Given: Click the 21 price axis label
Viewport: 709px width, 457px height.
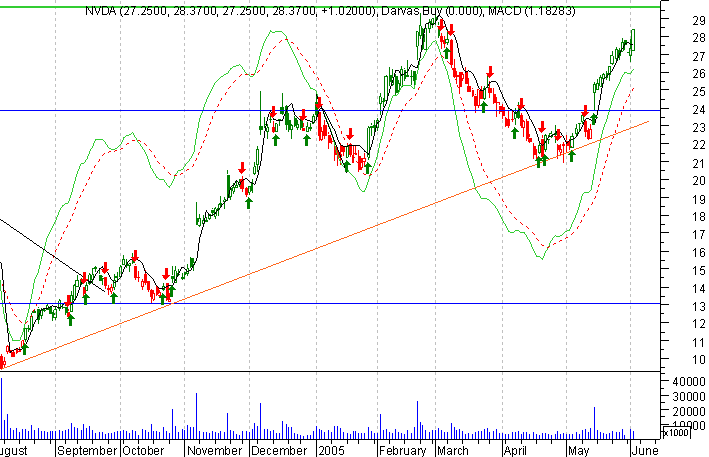Looking at the screenshot, I should [699, 164].
